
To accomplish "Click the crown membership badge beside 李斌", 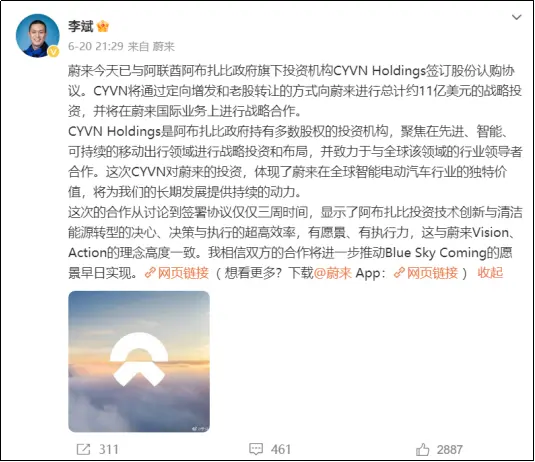I will pos(103,26).
